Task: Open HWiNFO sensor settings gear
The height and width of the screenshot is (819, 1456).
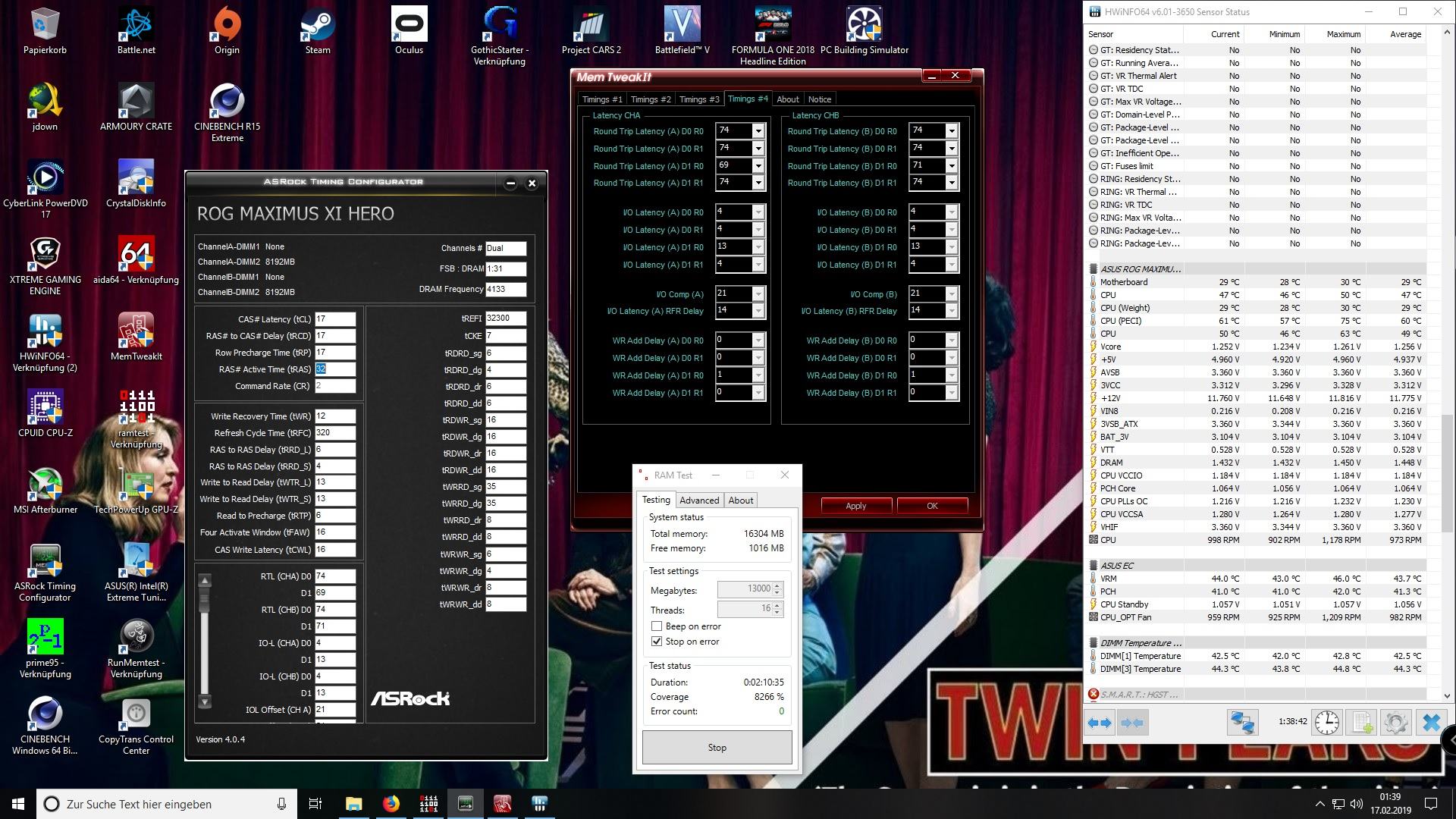Action: click(1396, 723)
